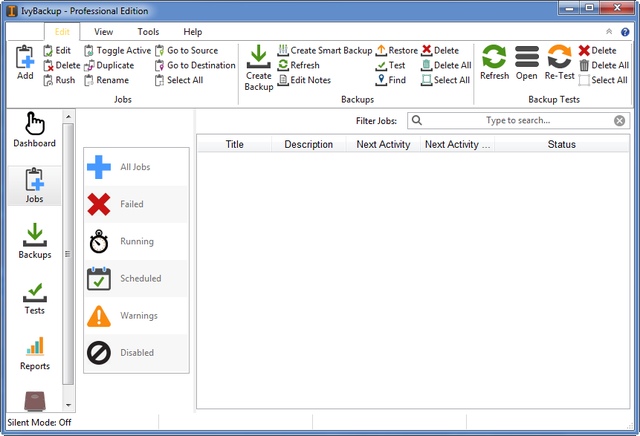Click Test in Backups group
Screen dimensions: 640x436
[391, 65]
